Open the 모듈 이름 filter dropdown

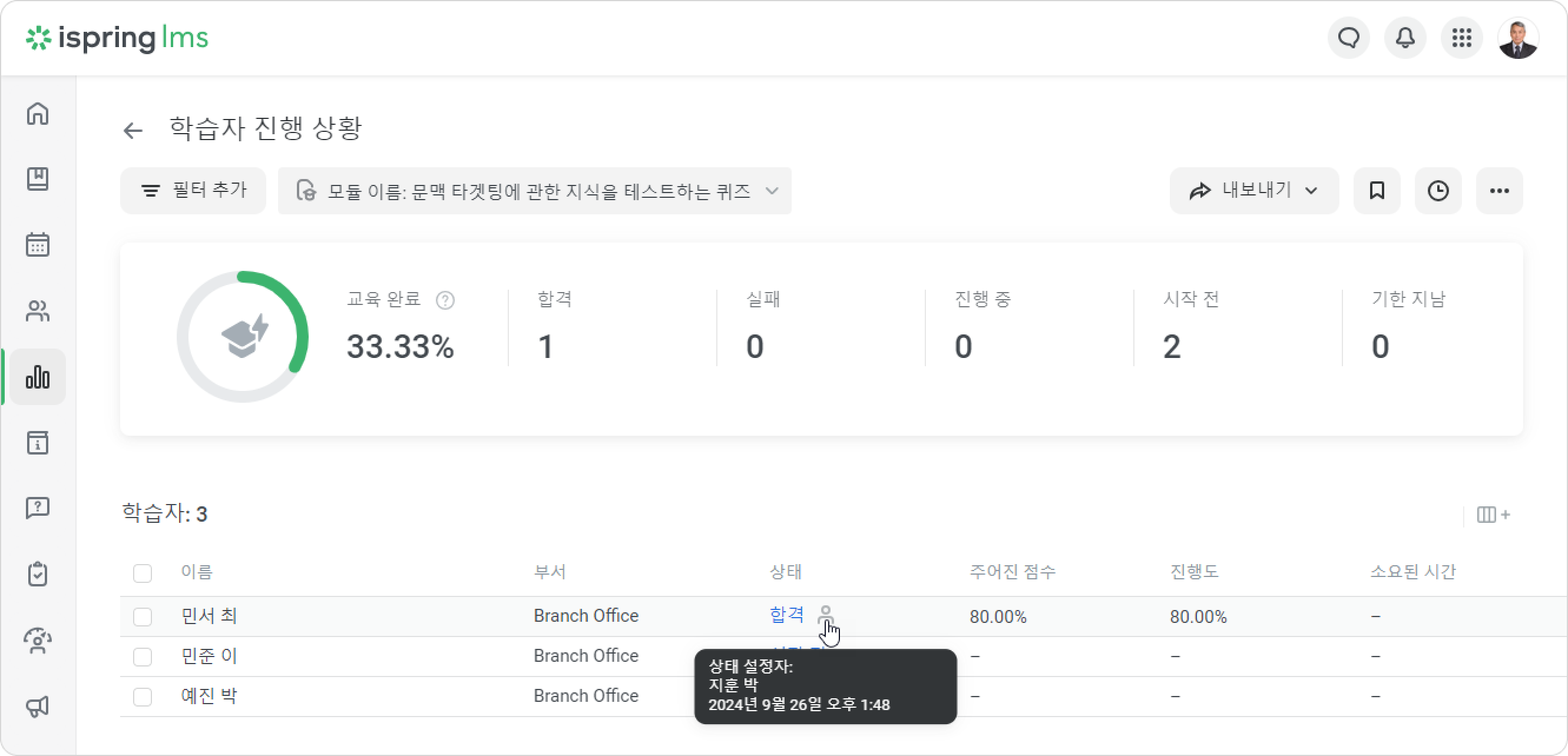coord(534,191)
